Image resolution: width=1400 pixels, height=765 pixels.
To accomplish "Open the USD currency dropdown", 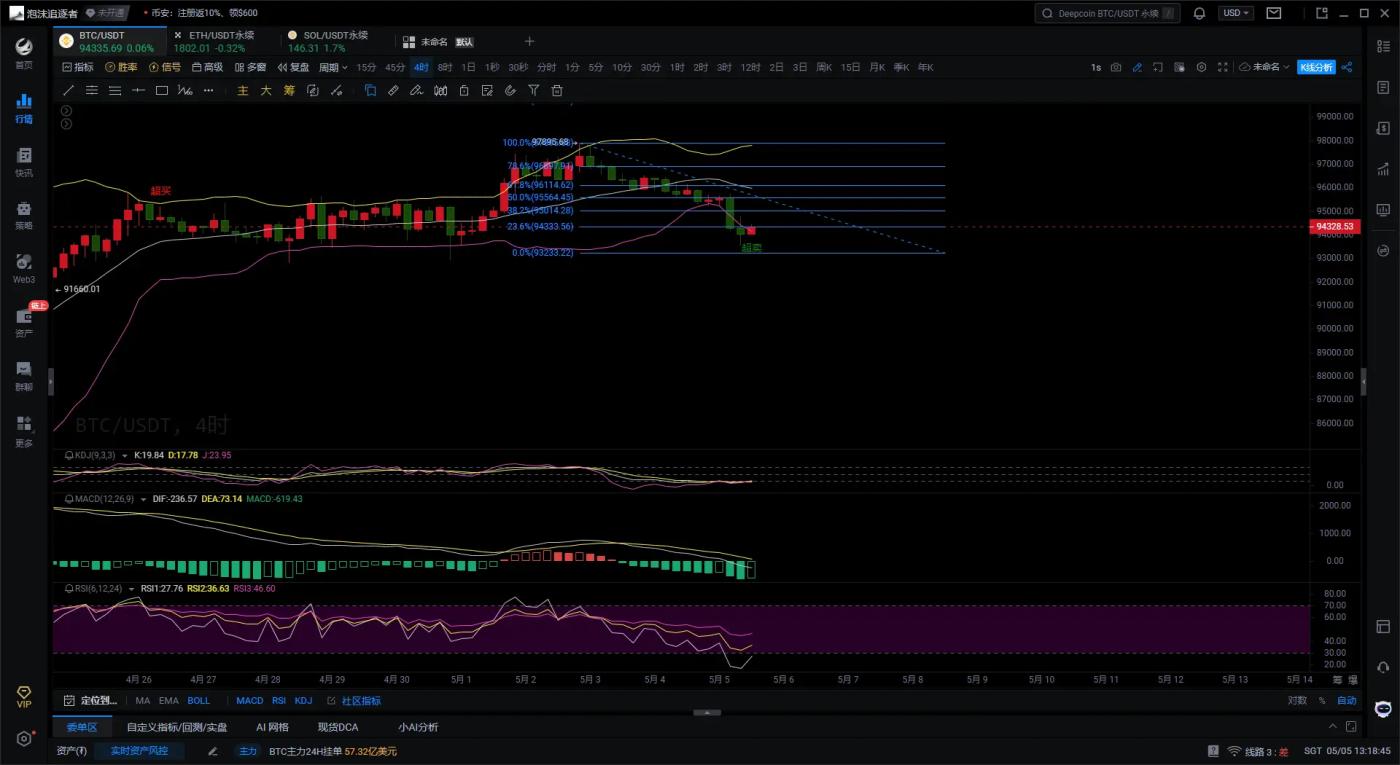I will coord(1235,13).
